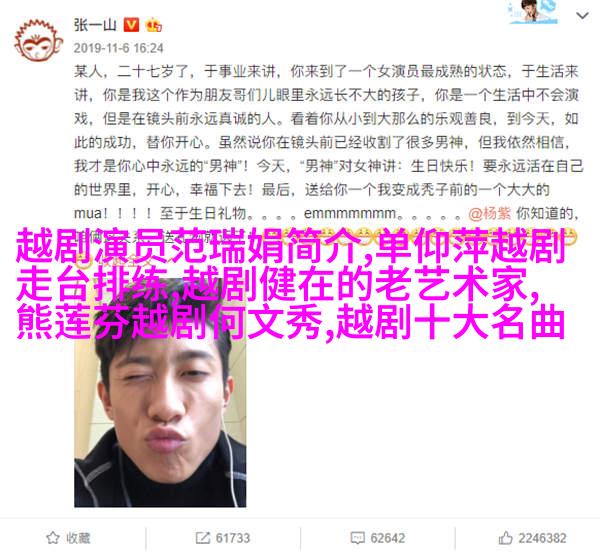Open the monkey avatar profile picture
This screenshot has width=600, height=558.
tap(39, 41)
